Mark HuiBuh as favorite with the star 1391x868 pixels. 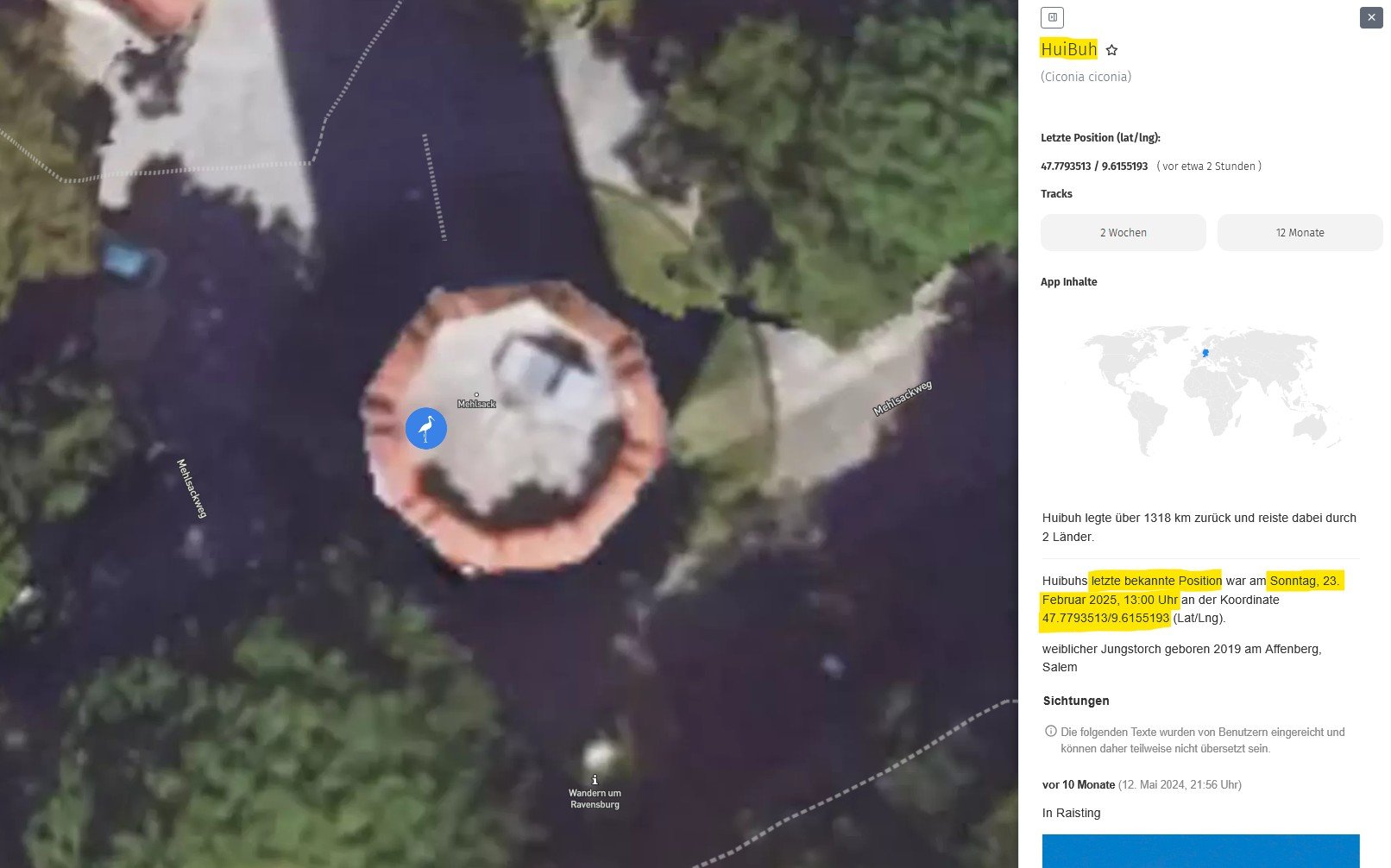pos(1111,50)
